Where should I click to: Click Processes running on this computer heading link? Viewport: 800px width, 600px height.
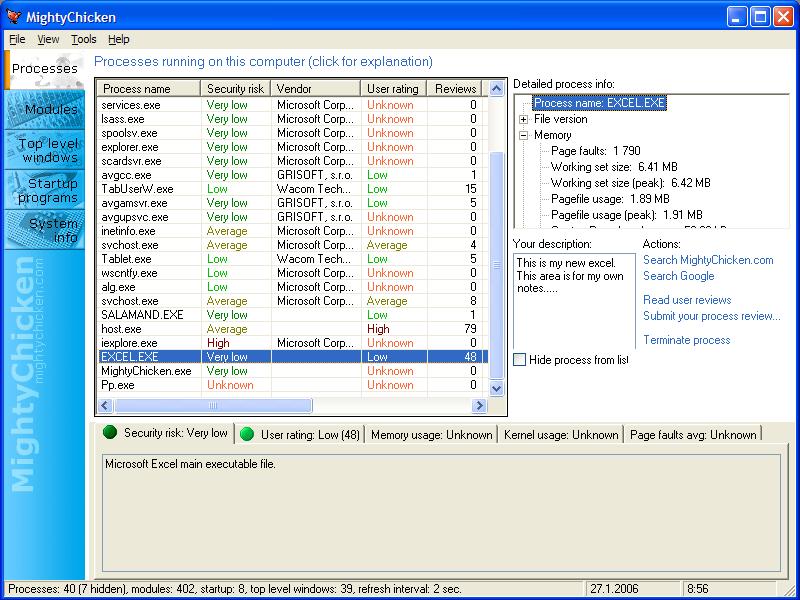pyautogui.click(x=263, y=62)
